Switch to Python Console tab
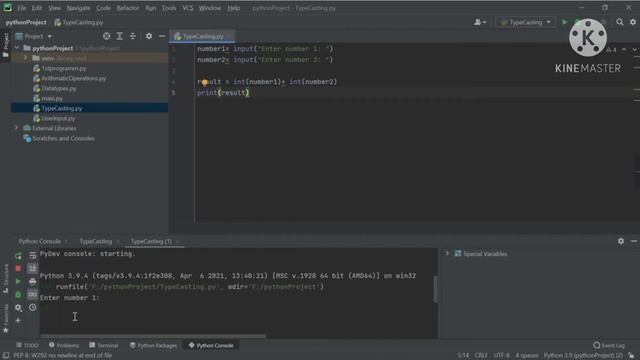Viewport: 640px width, 360px height. click(x=40, y=242)
